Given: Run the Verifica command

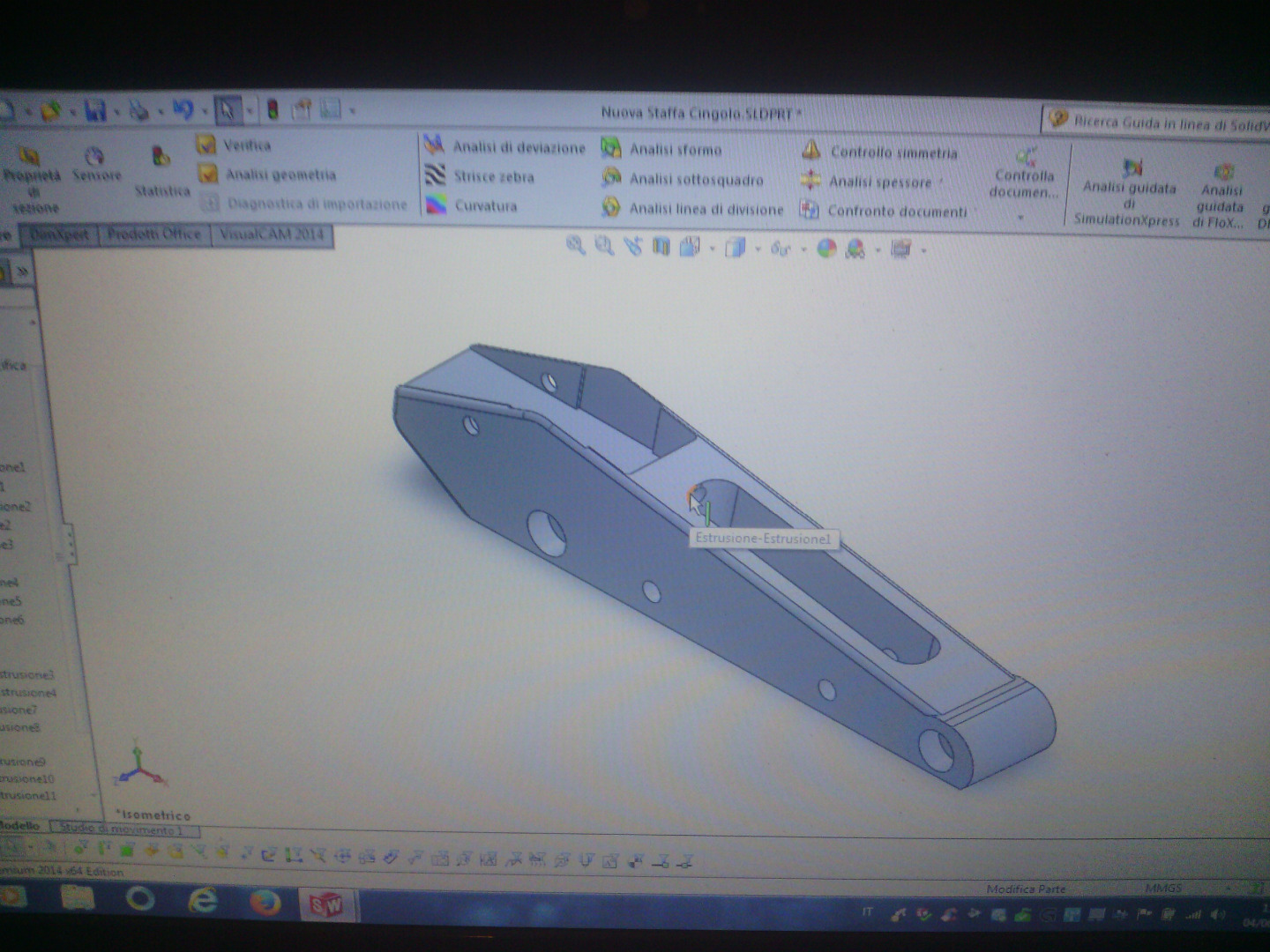Looking at the screenshot, I should pos(235,145).
